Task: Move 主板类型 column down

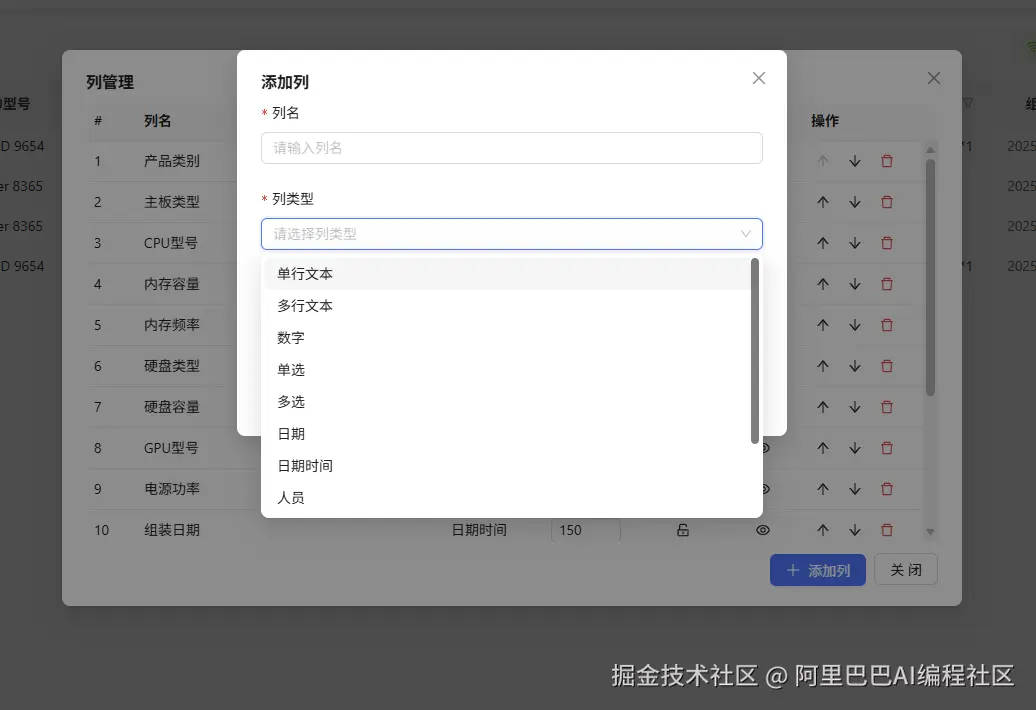Action: point(854,202)
